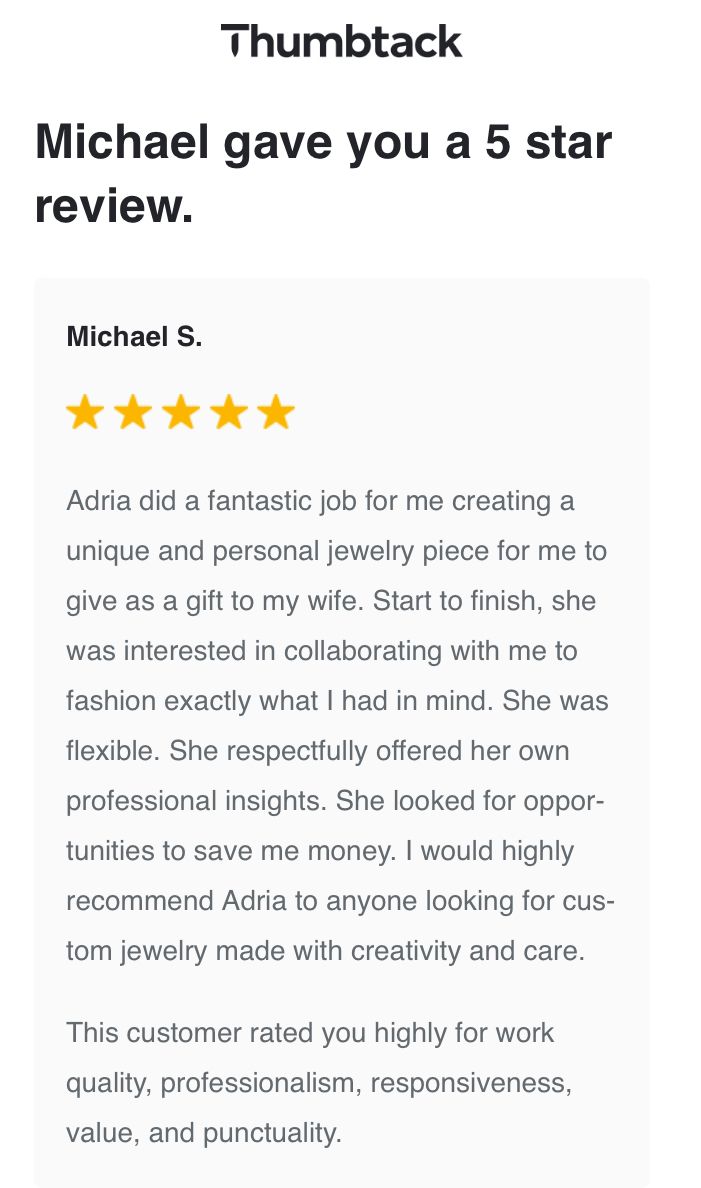This screenshot has width=701, height=1188.
Task: Click the Thumbtack logo at top
Action: click(341, 41)
